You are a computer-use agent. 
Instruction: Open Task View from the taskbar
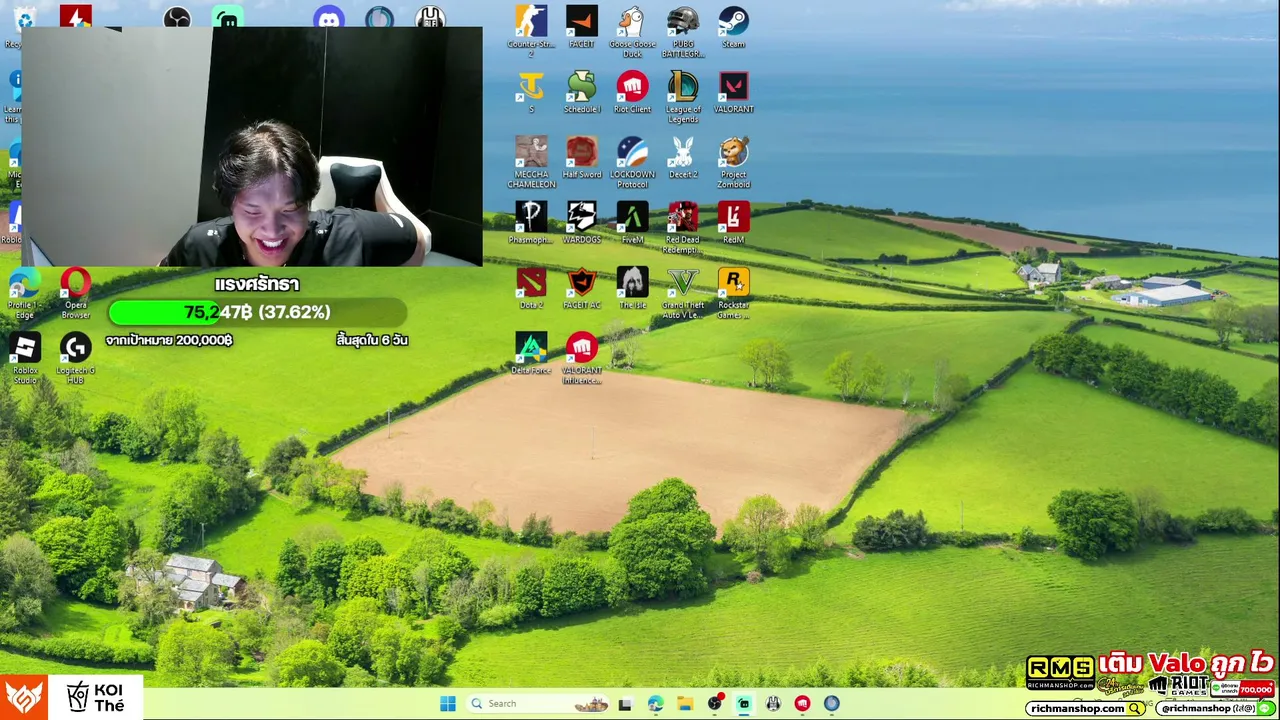point(625,703)
